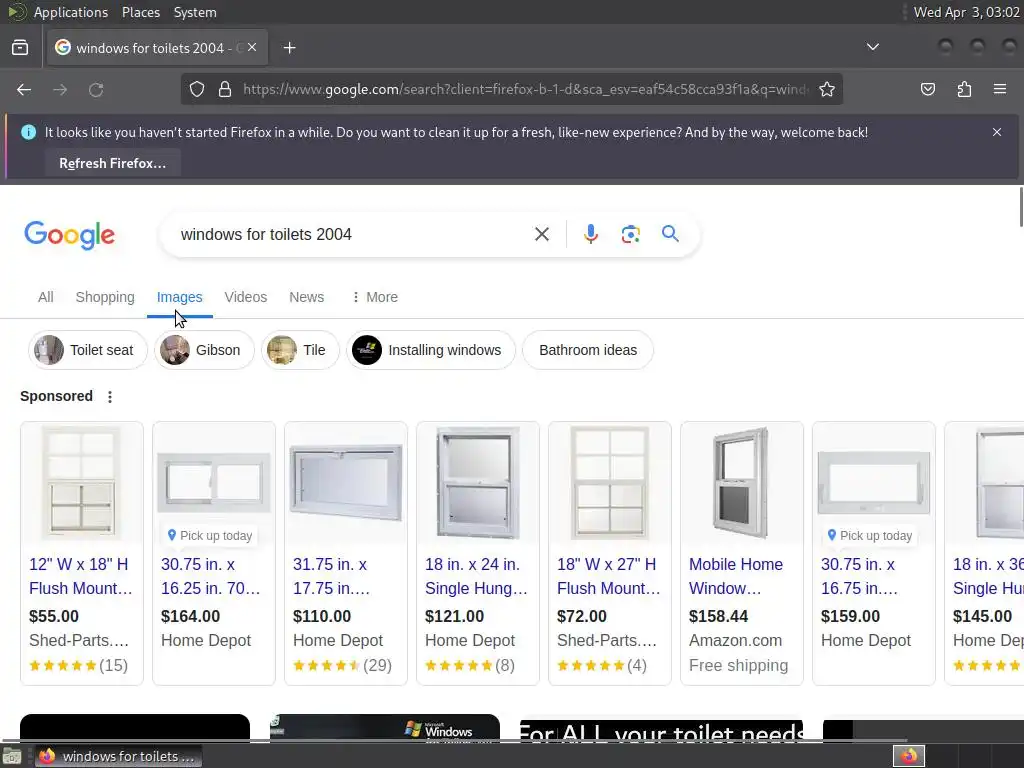Open the 18 in. x 24 in. Single Hung listing
The width and height of the screenshot is (1024, 768).
point(476,576)
